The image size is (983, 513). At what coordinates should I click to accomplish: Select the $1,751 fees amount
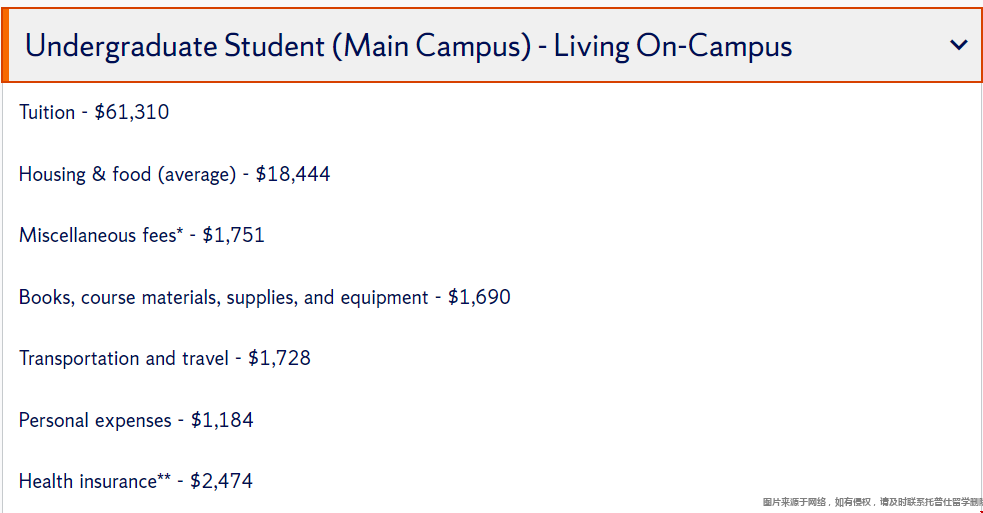tap(234, 236)
